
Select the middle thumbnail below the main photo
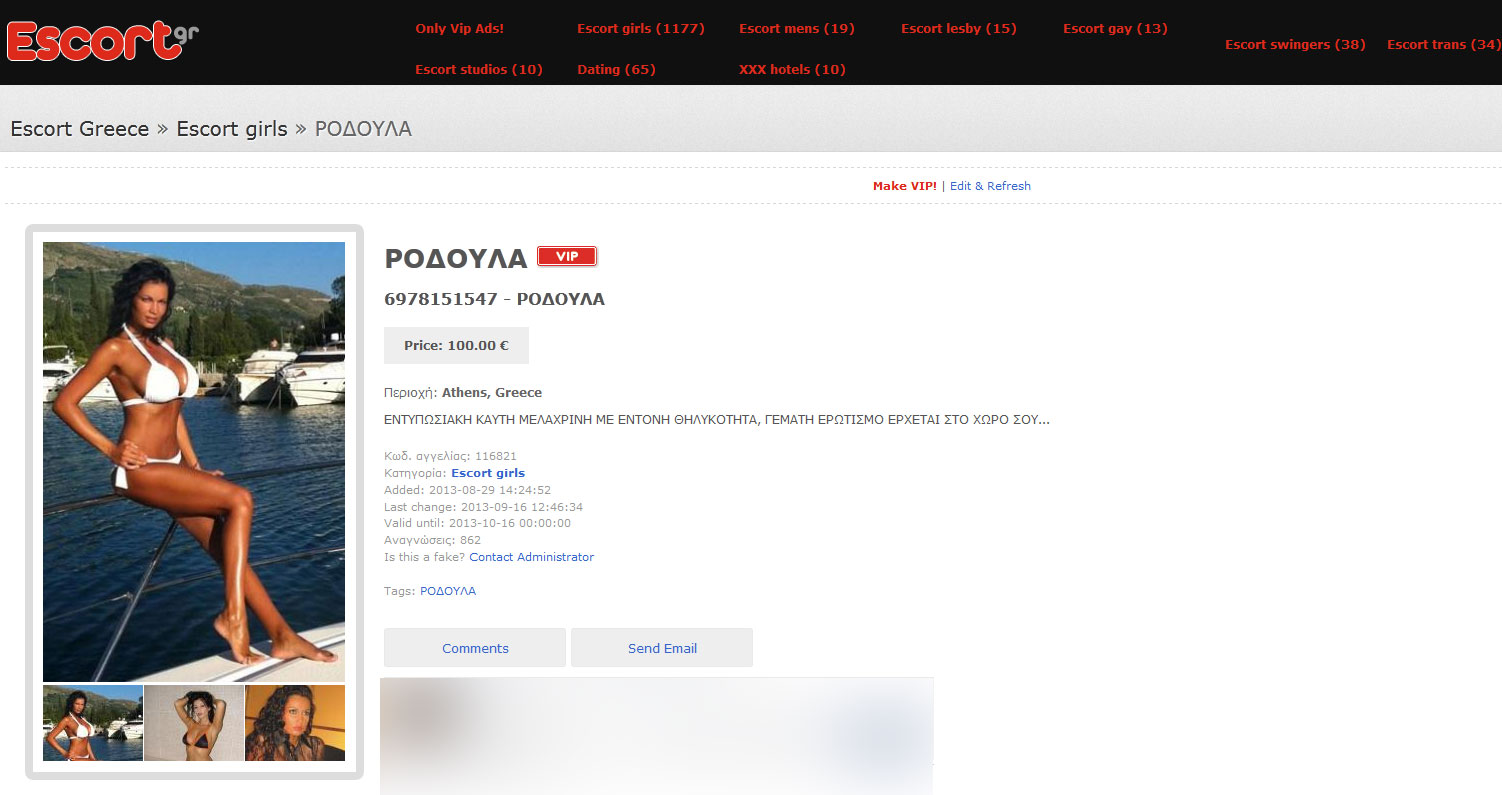[x=193, y=722]
